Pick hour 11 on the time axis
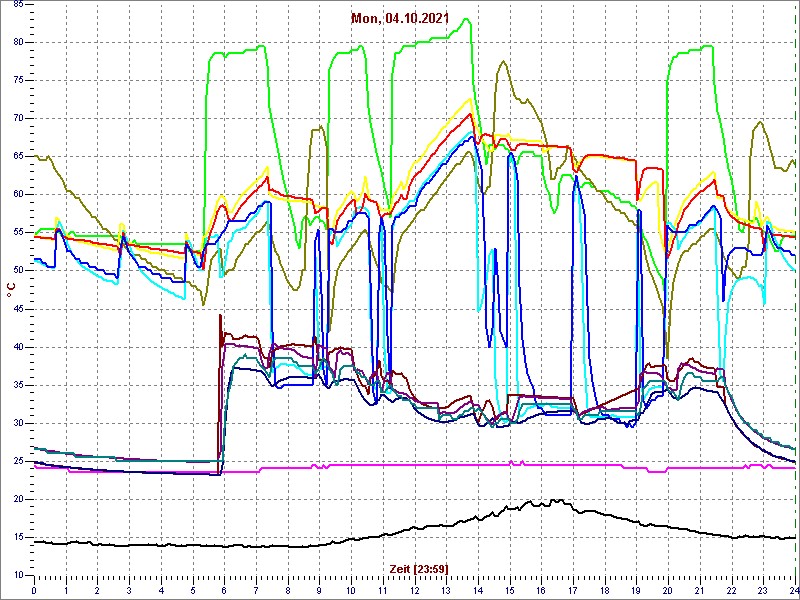800x600 pixels. click(x=383, y=591)
